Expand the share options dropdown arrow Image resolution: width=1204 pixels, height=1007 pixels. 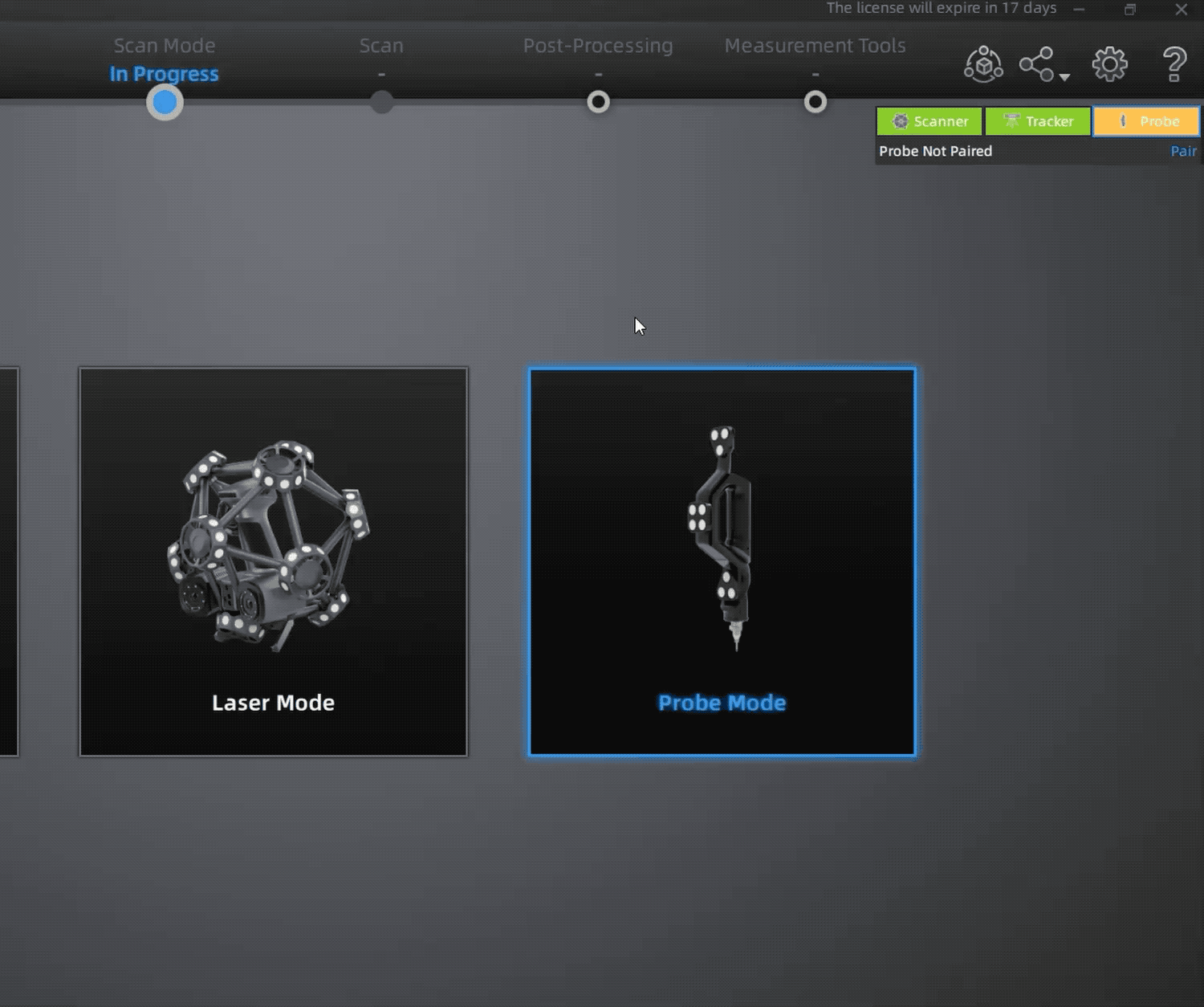tap(1064, 76)
